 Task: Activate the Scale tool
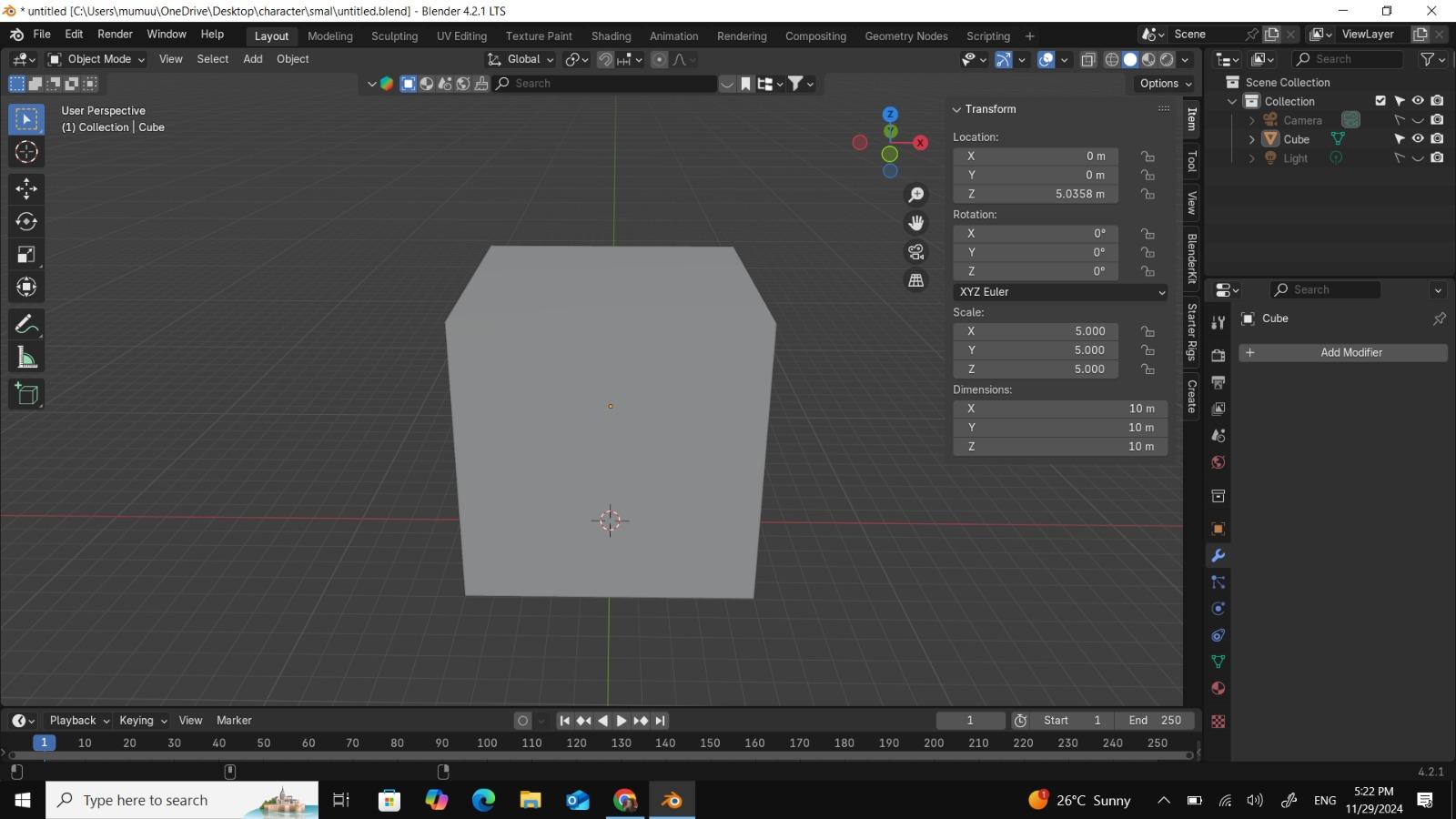point(26,254)
